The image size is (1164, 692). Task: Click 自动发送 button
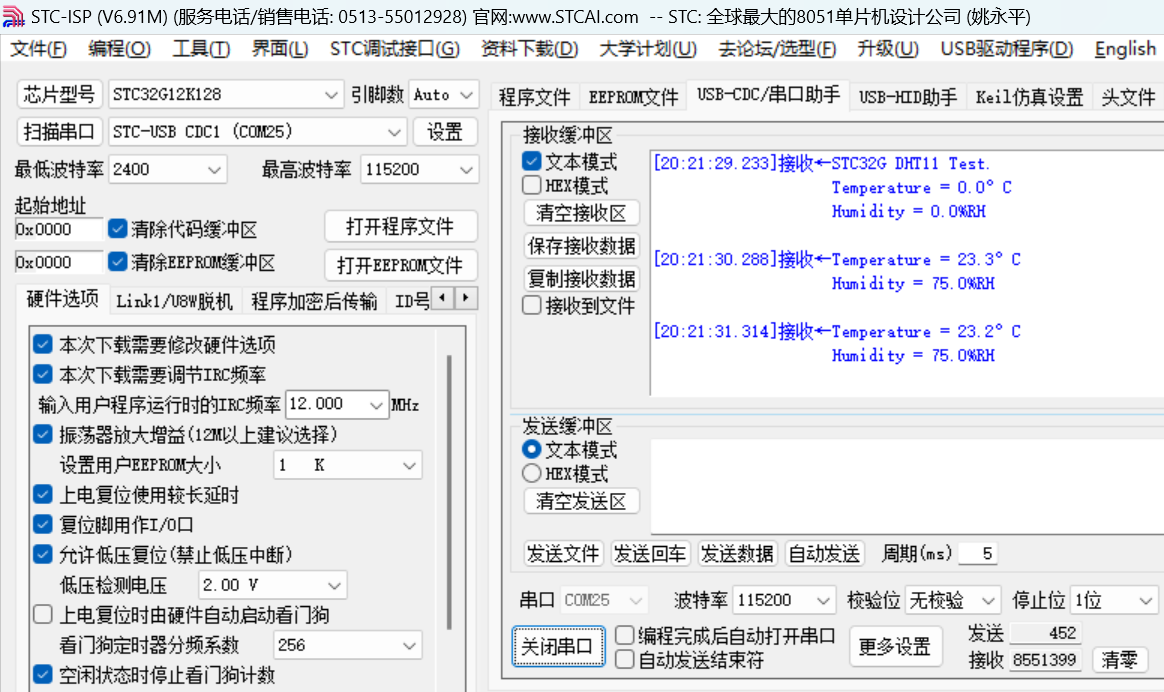pyautogui.click(x=824, y=554)
